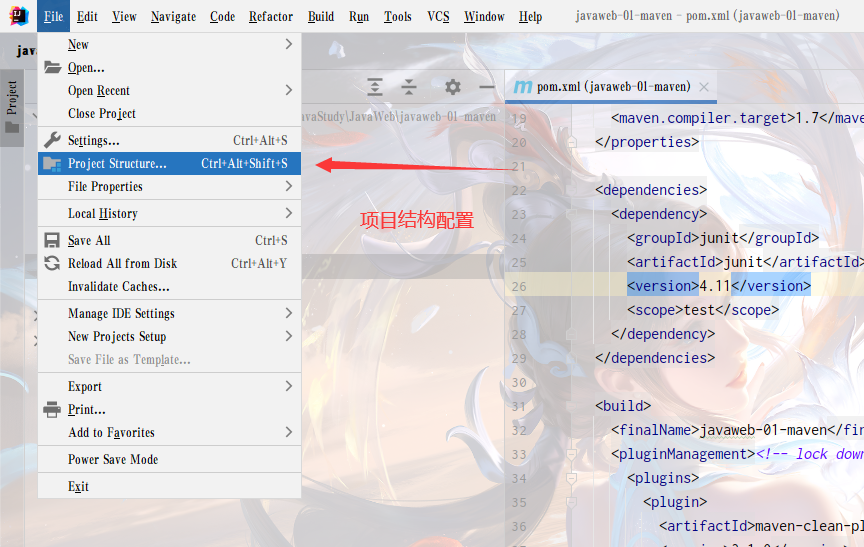
Task: Click the Reload All from Disk icon
Action: [52, 264]
